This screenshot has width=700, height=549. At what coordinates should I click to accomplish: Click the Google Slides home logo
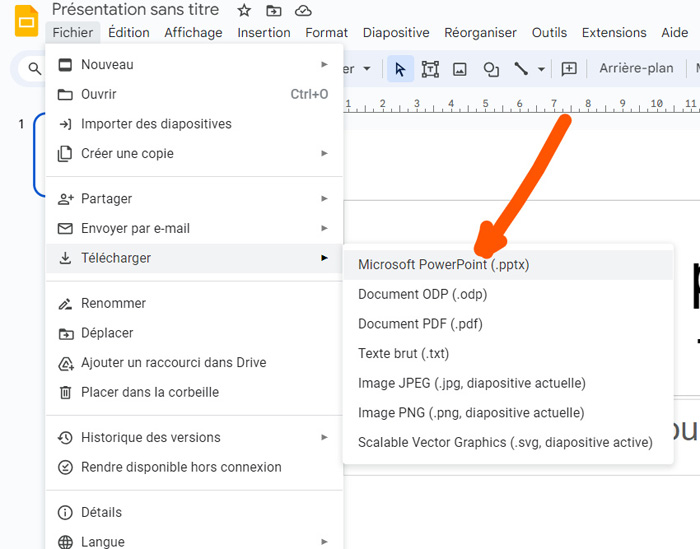tap(26, 21)
